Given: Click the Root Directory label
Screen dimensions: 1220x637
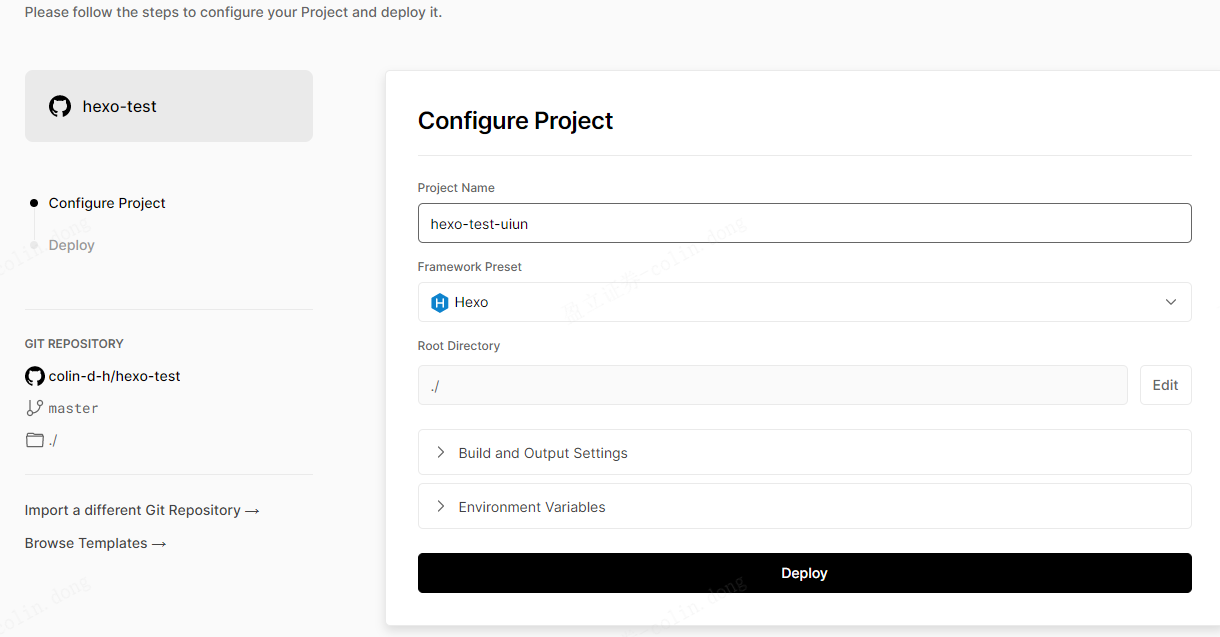Looking at the screenshot, I should 459,346.
